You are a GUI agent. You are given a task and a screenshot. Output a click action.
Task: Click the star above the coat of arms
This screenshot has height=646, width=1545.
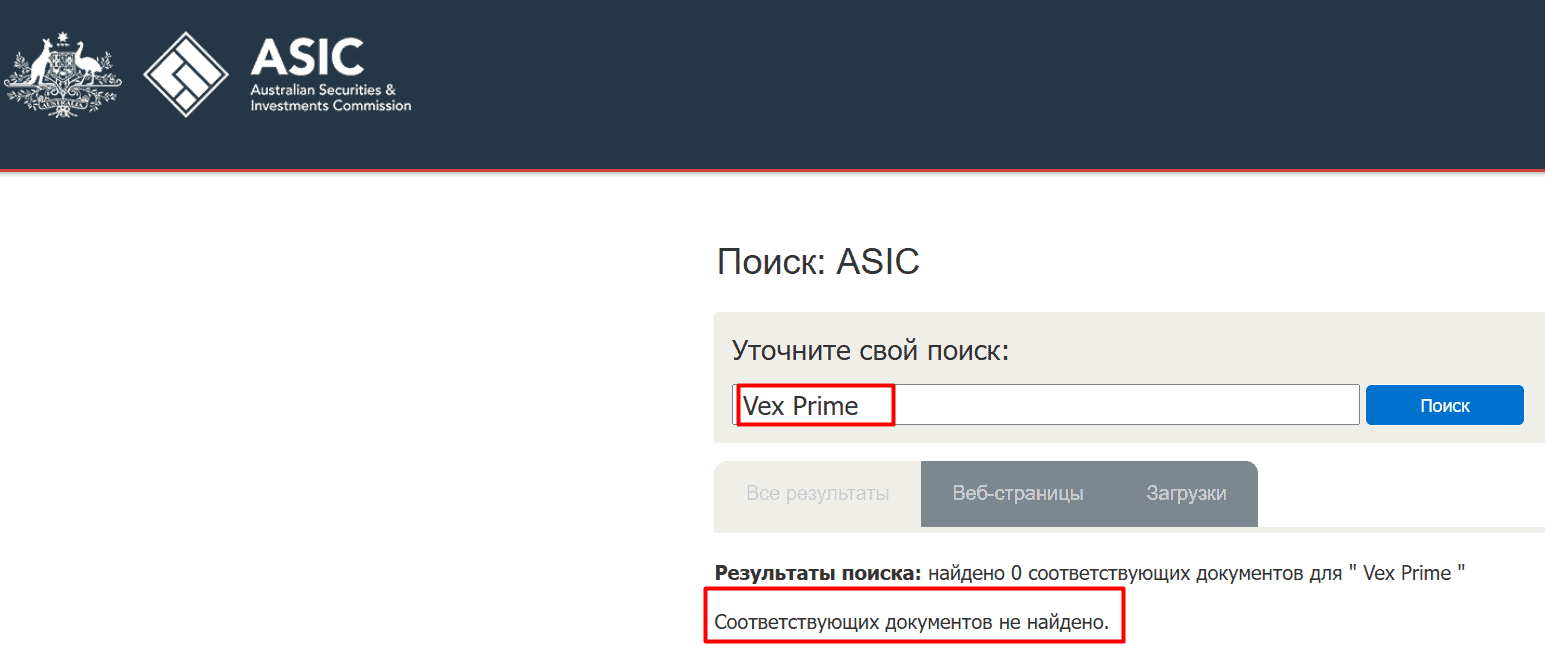[x=62, y=35]
